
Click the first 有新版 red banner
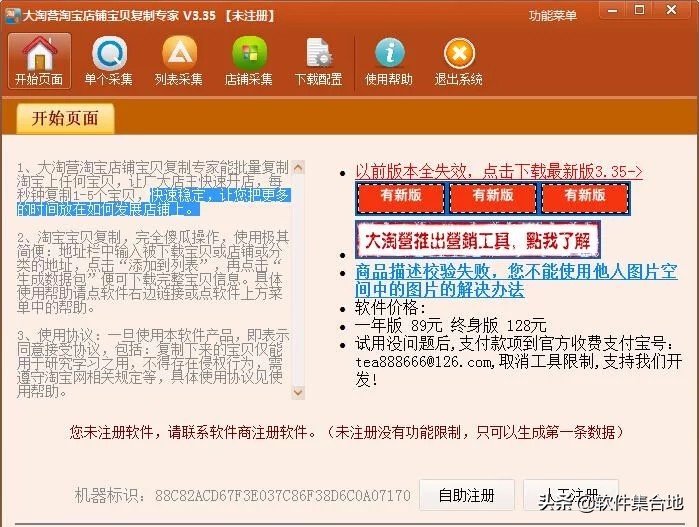click(400, 198)
